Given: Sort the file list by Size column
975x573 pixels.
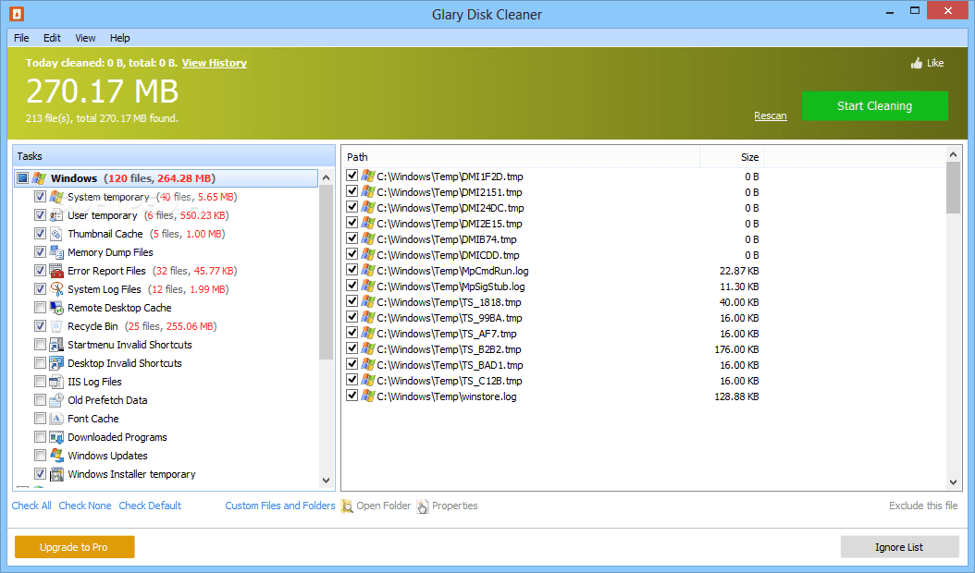Looking at the screenshot, I should (749, 157).
